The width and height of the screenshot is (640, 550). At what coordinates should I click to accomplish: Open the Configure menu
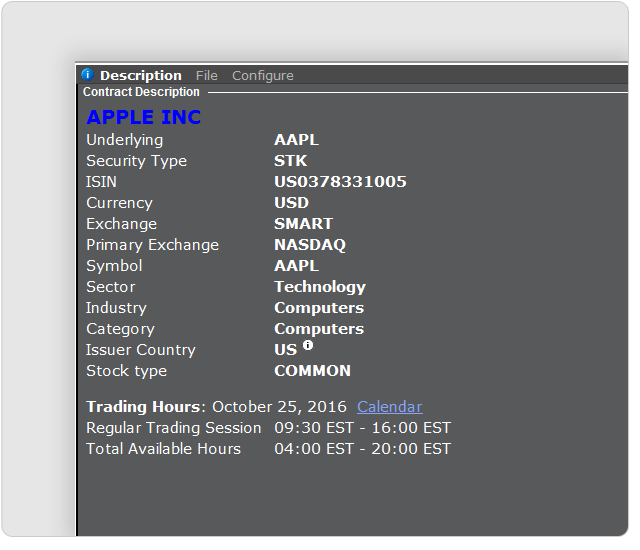click(x=262, y=76)
